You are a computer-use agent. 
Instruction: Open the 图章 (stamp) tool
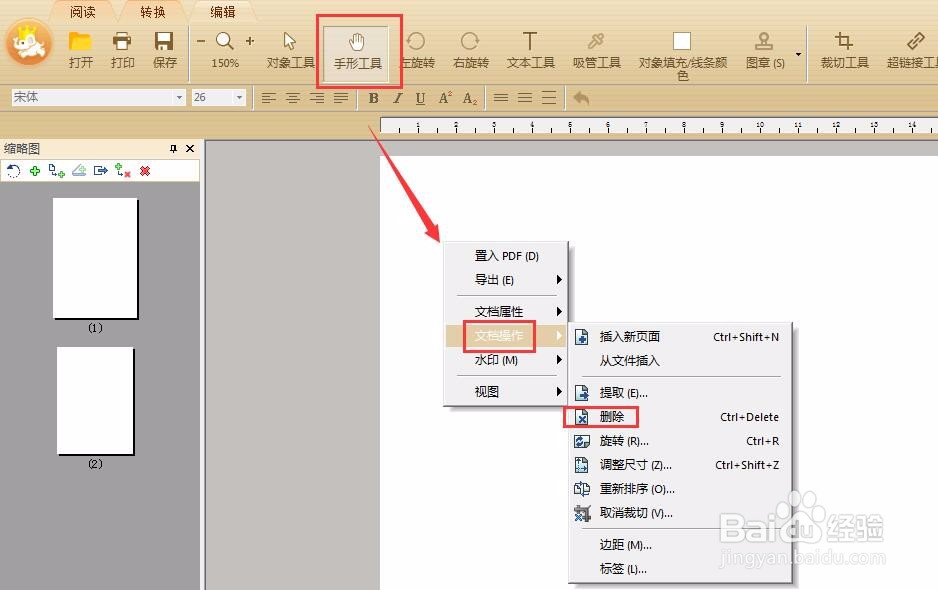pyautogui.click(x=763, y=50)
